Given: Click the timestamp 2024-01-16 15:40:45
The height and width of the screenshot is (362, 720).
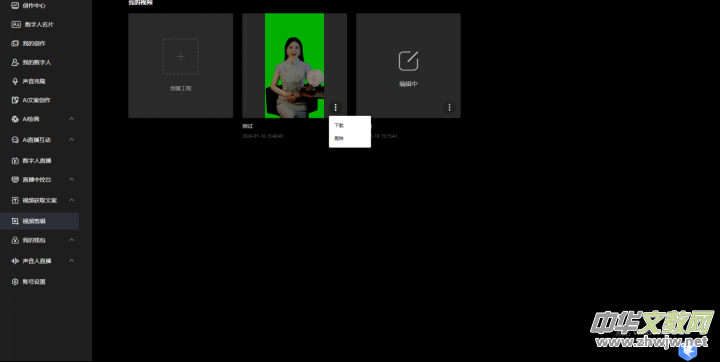Looking at the screenshot, I should [263, 136].
